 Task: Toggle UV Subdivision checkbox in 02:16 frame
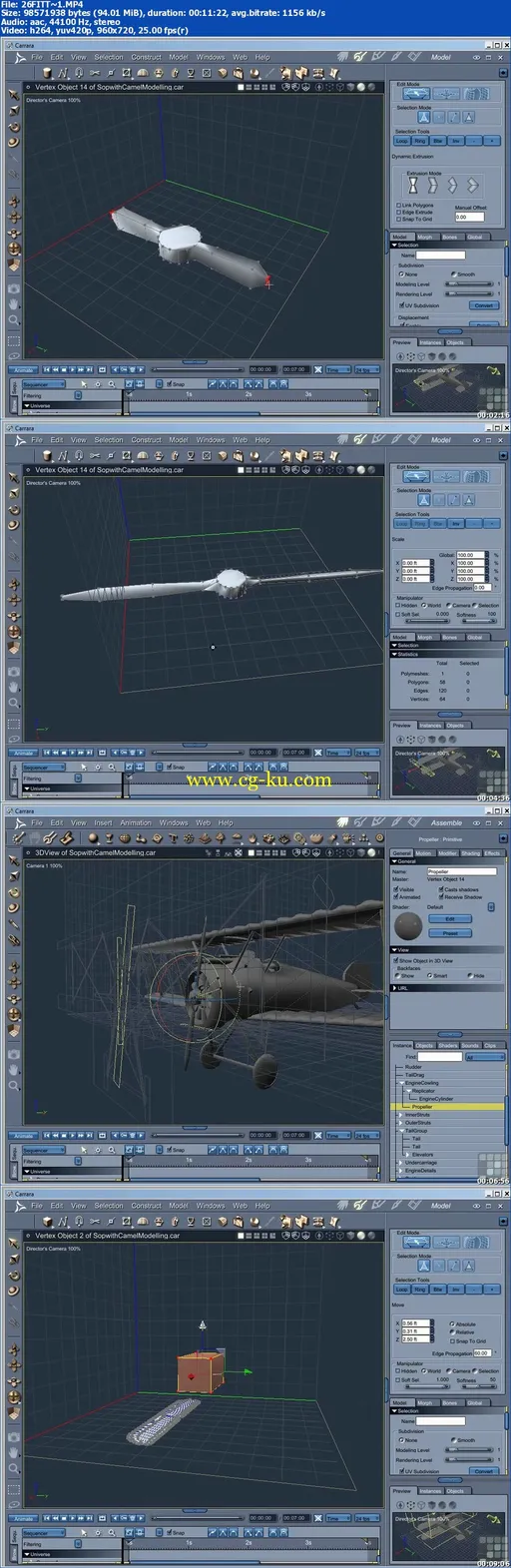click(401, 305)
